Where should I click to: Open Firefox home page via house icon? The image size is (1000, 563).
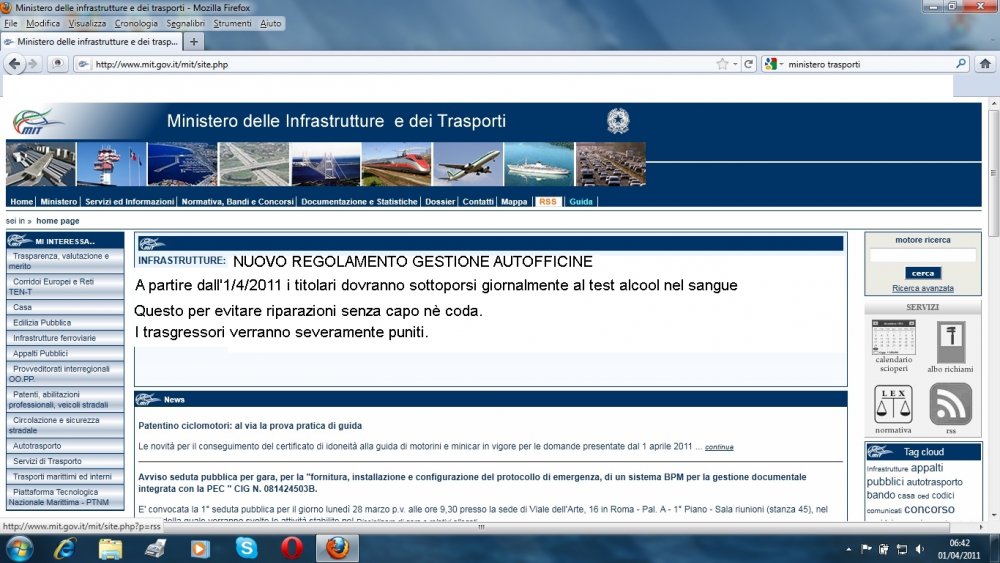coord(985,64)
